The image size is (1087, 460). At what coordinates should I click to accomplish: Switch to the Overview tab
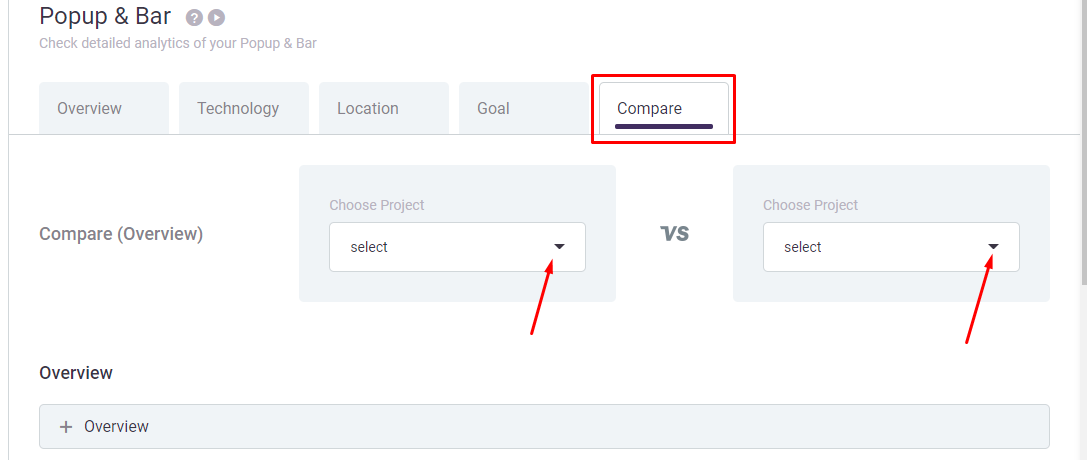click(x=104, y=109)
